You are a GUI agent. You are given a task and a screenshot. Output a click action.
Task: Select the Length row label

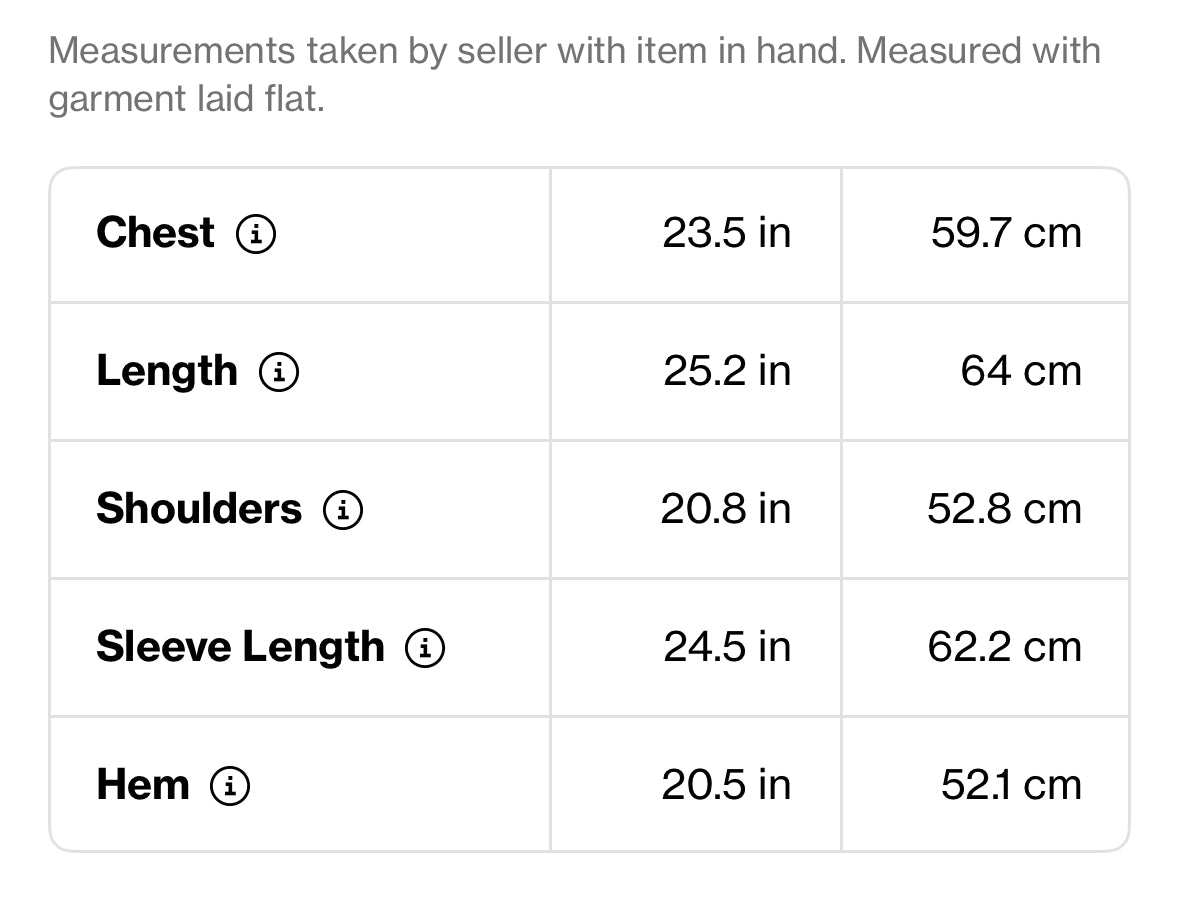point(167,371)
